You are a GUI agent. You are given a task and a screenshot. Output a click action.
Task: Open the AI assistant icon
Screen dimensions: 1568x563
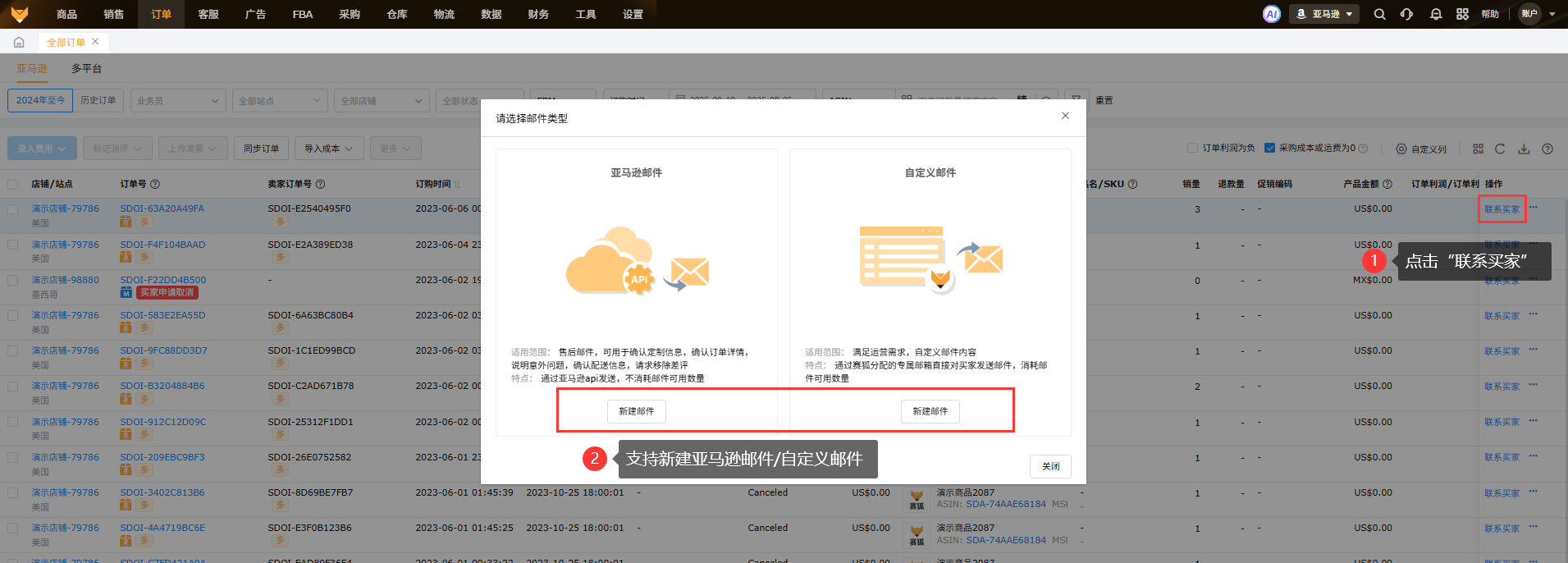click(x=1271, y=14)
